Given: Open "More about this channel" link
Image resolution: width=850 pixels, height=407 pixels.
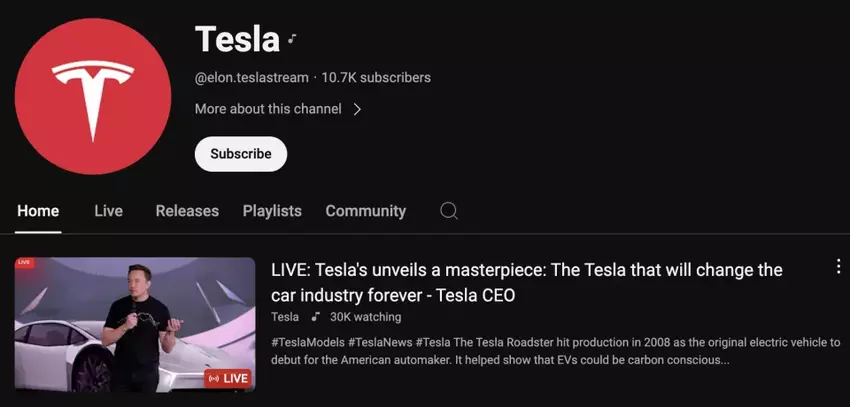Looking at the screenshot, I should click(x=268, y=109).
